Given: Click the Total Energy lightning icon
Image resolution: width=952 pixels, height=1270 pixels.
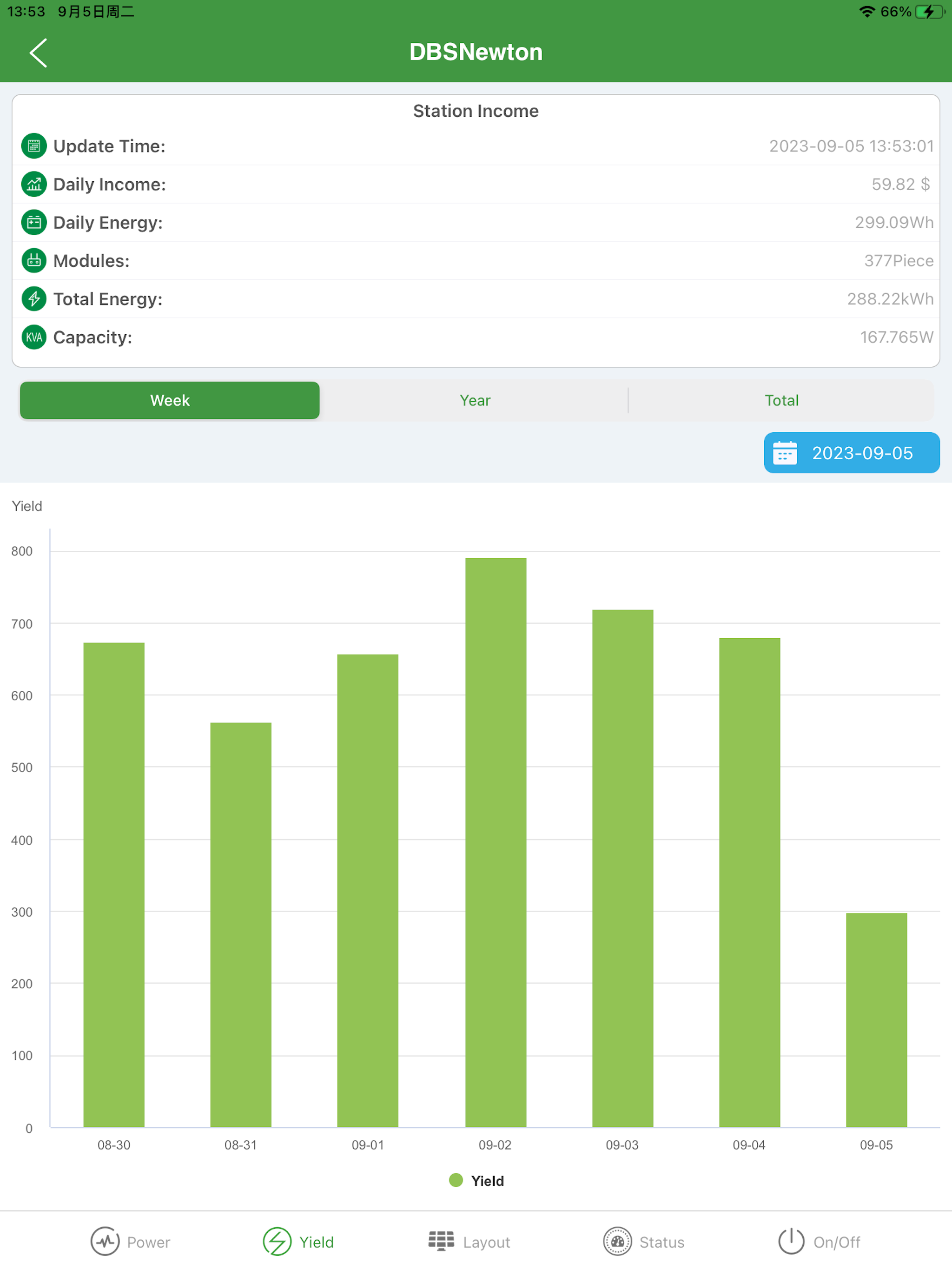Looking at the screenshot, I should (x=34, y=298).
